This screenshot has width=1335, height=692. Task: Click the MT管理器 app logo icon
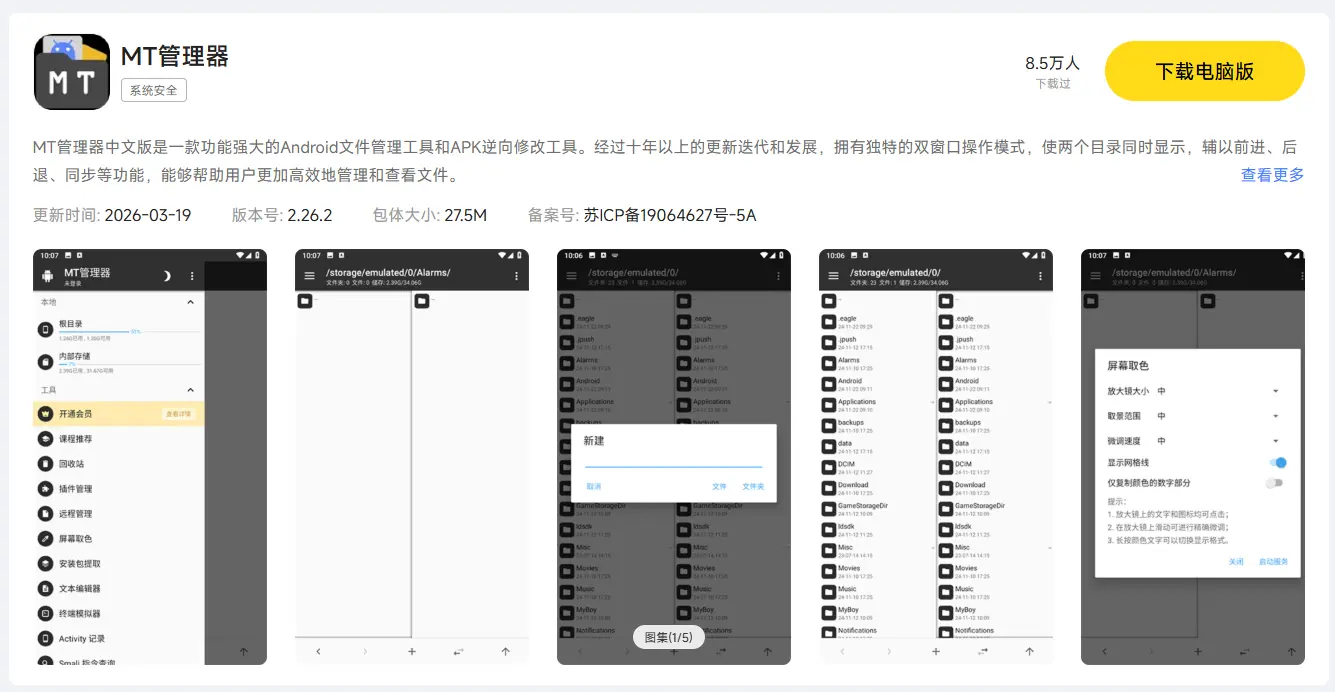pyautogui.click(x=71, y=72)
